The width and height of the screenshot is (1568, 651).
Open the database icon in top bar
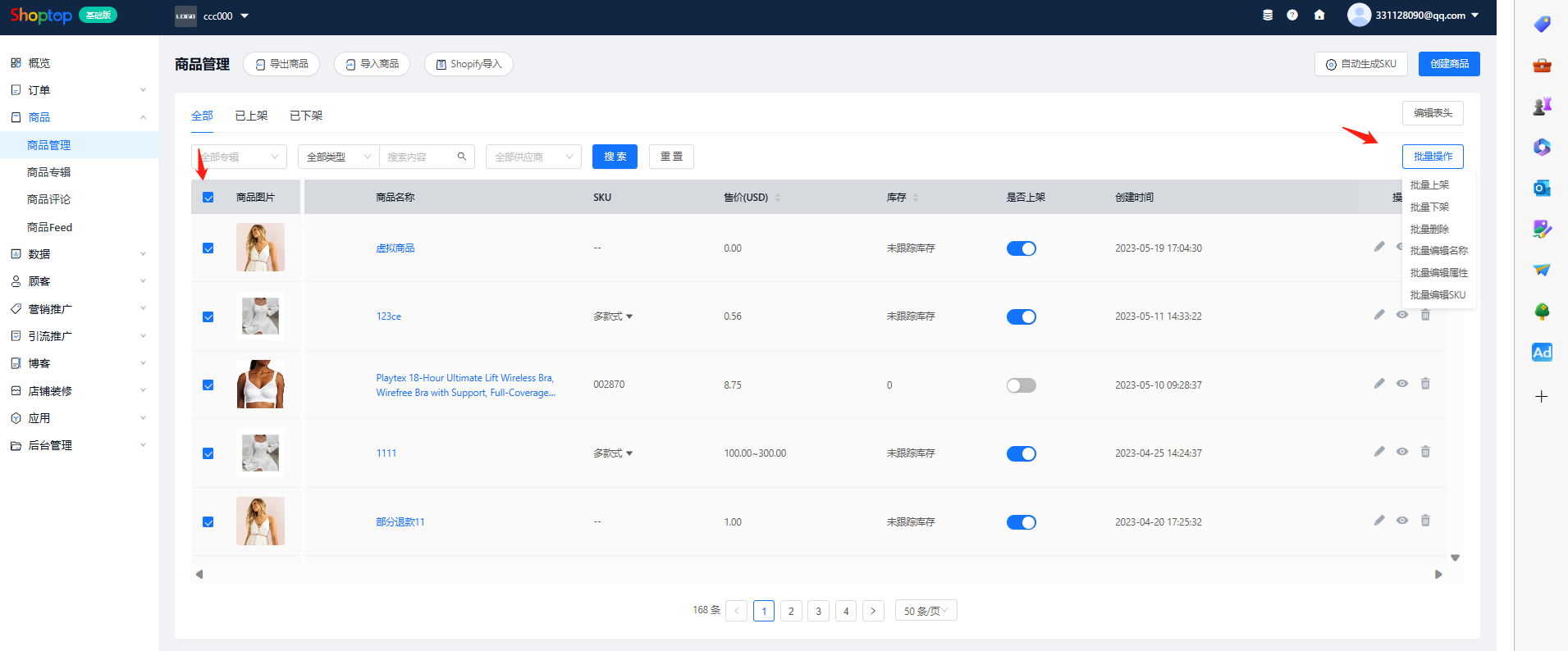(1268, 15)
